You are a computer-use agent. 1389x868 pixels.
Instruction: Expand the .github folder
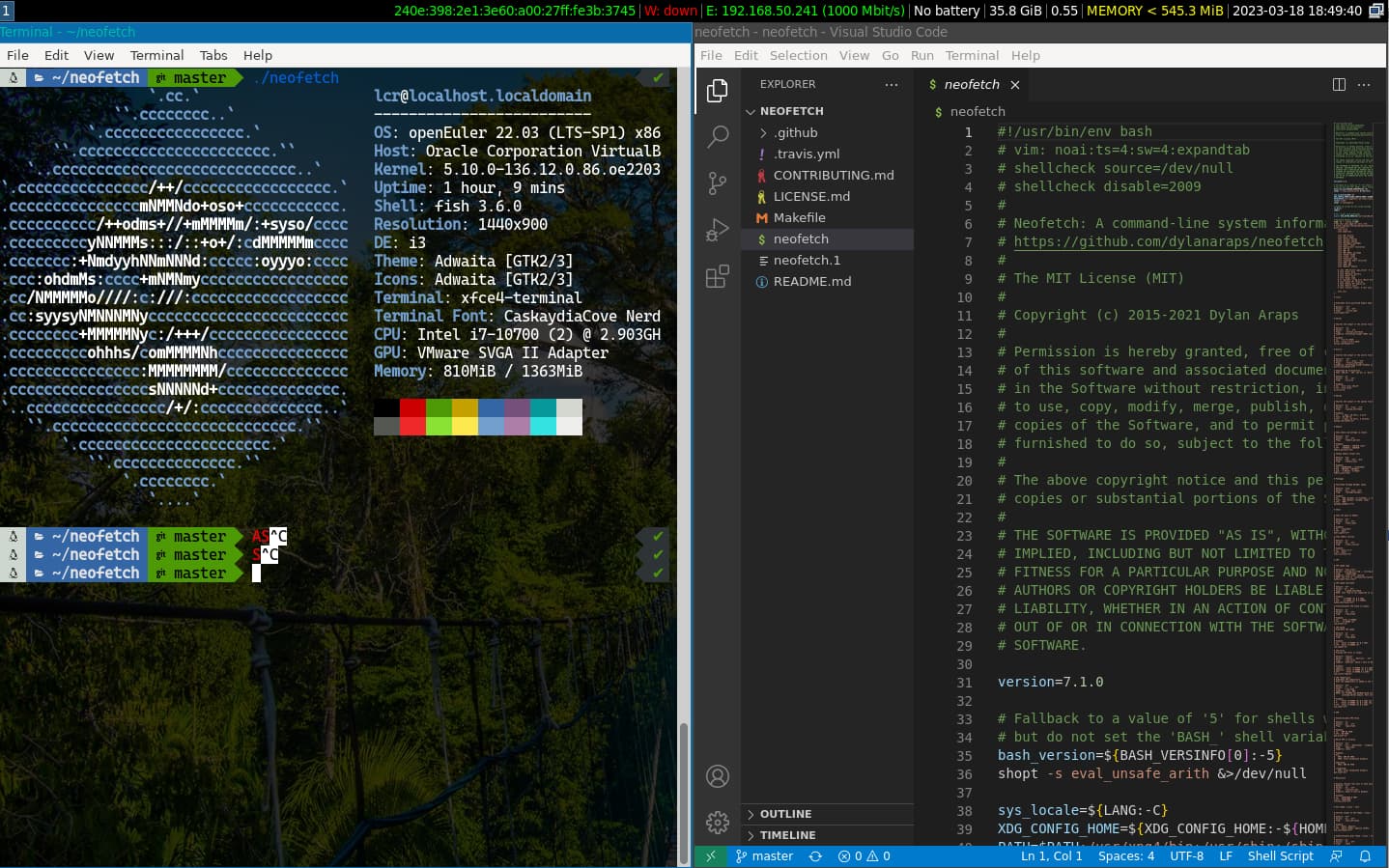pos(795,133)
